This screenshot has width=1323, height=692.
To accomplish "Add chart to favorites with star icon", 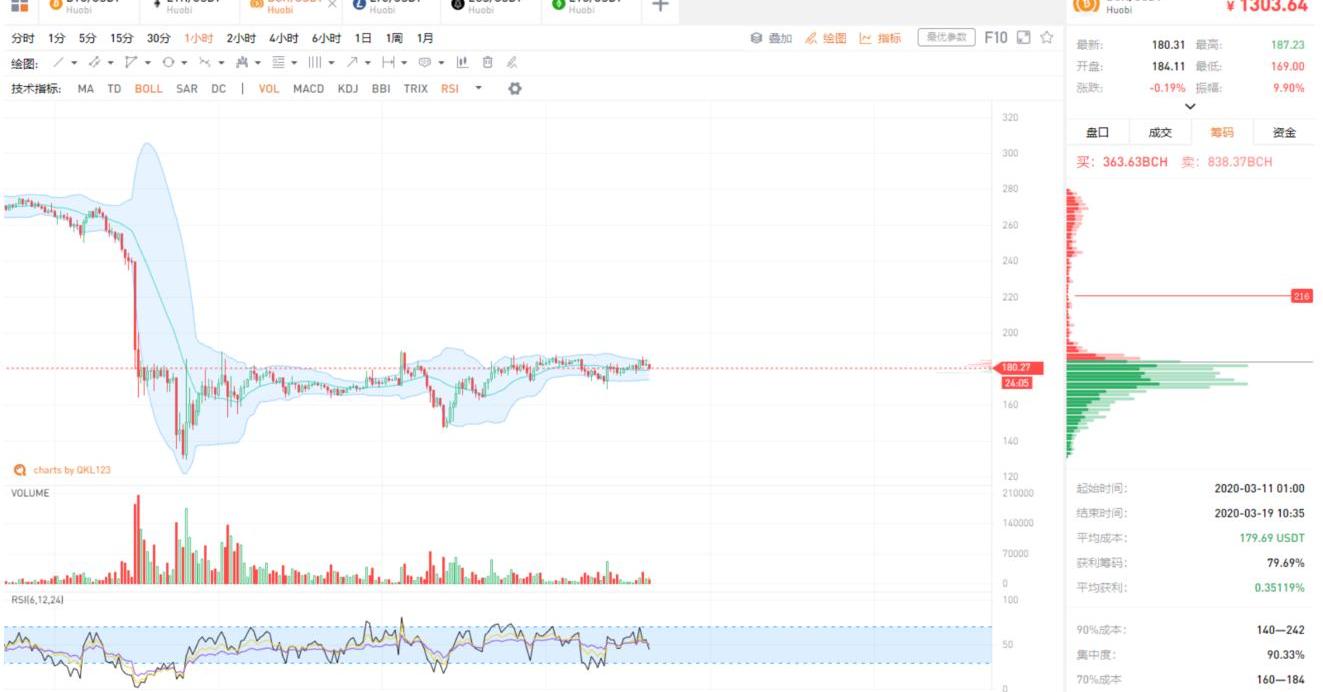I will tap(1047, 38).
